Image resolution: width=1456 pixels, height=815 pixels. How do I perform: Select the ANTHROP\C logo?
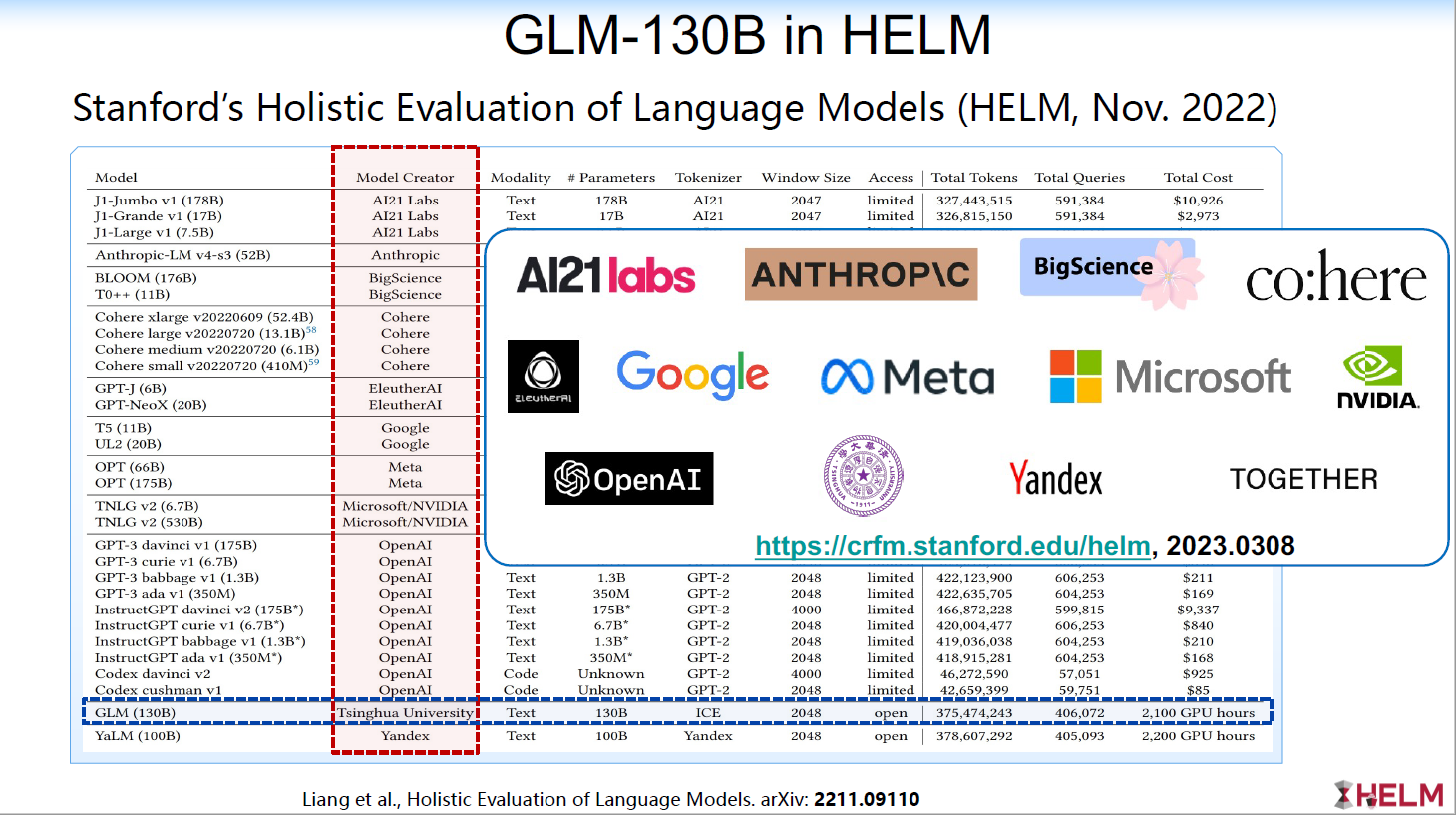[862, 274]
